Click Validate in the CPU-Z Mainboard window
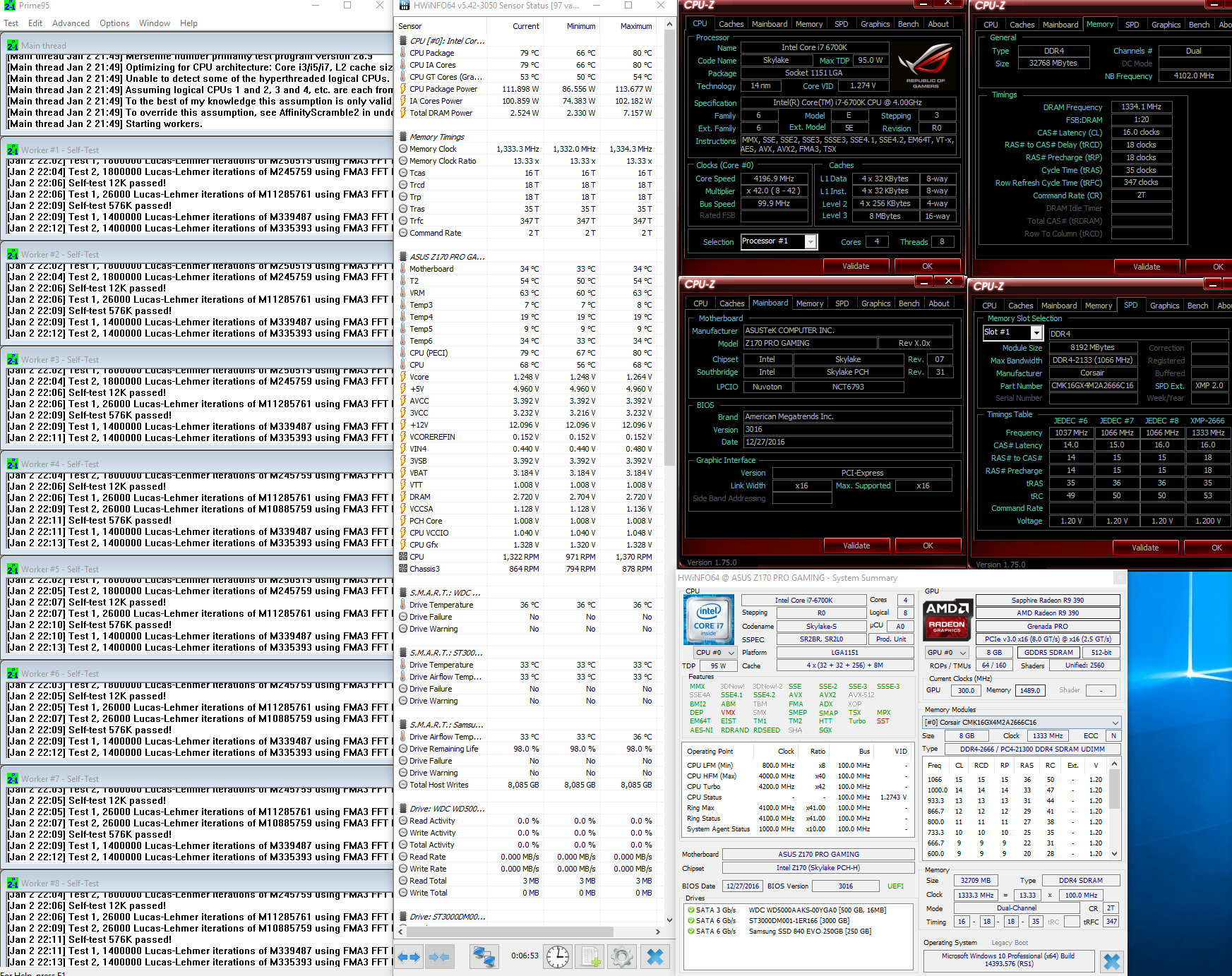The width and height of the screenshot is (1232, 976). (x=856, y=546)
